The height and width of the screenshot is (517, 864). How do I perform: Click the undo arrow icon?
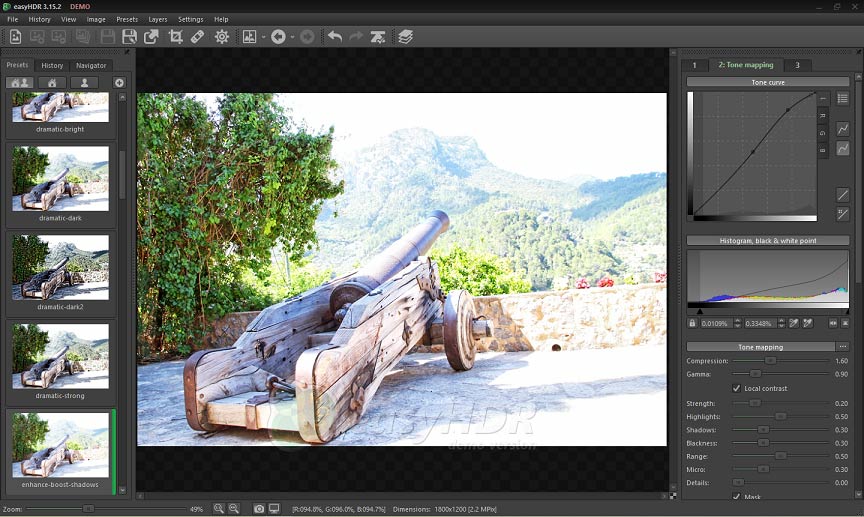[334, 37]
